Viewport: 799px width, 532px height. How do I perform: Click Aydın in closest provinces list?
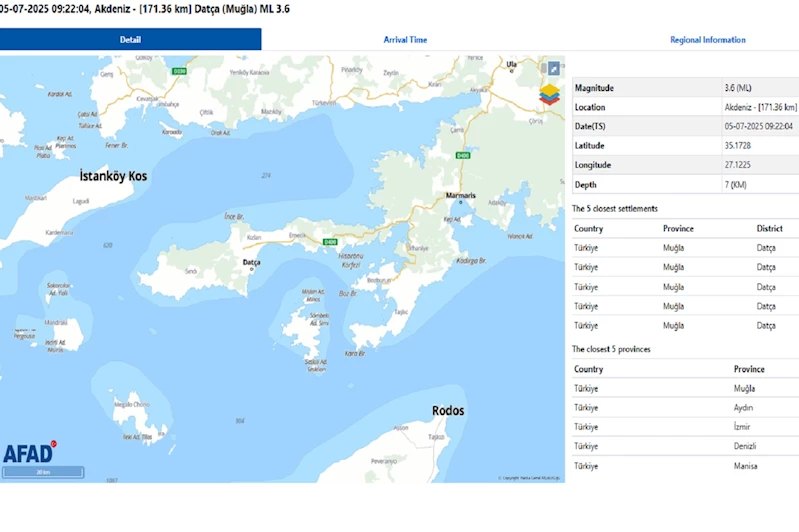click(x=743, y=407)
